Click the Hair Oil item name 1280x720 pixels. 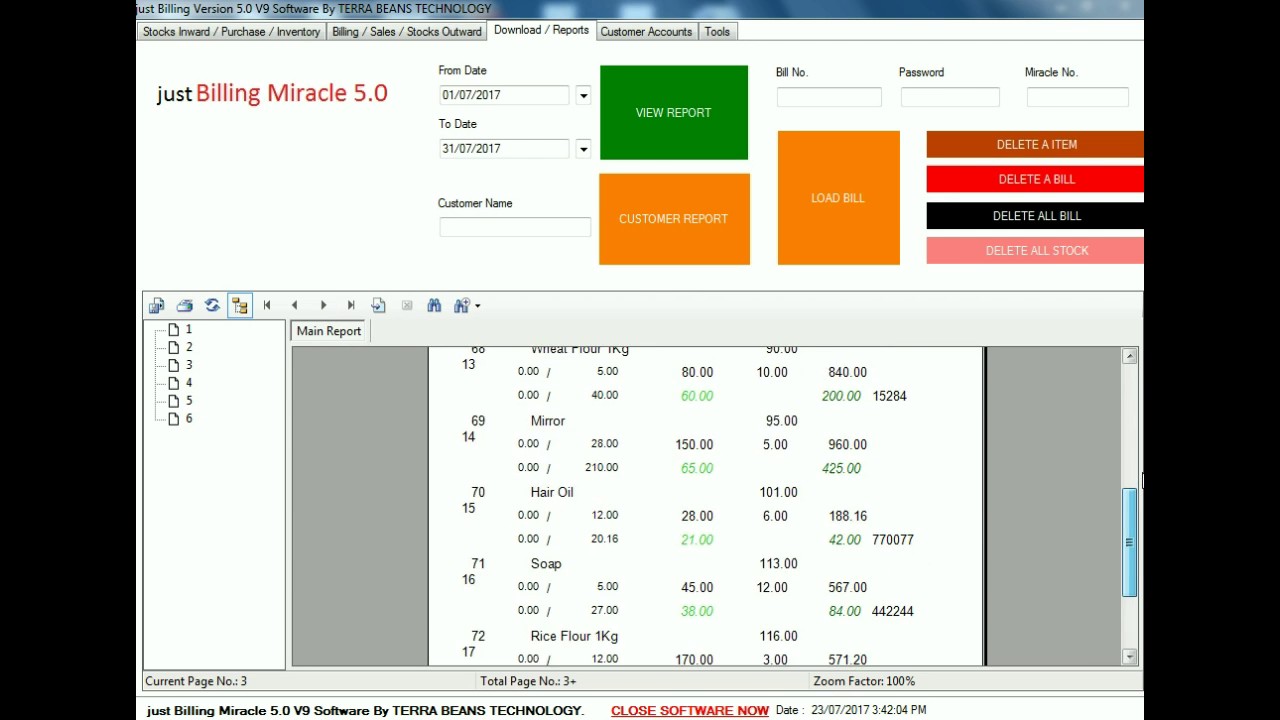click(x=552, y=493)
